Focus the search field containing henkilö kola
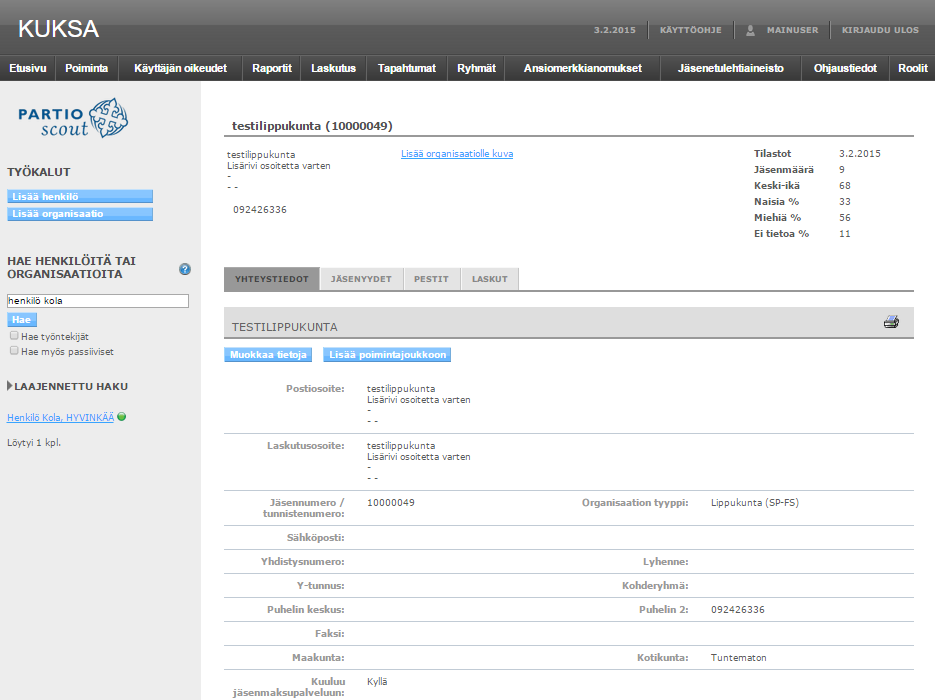Screen dimensions: 935x700 pos(98,301)
